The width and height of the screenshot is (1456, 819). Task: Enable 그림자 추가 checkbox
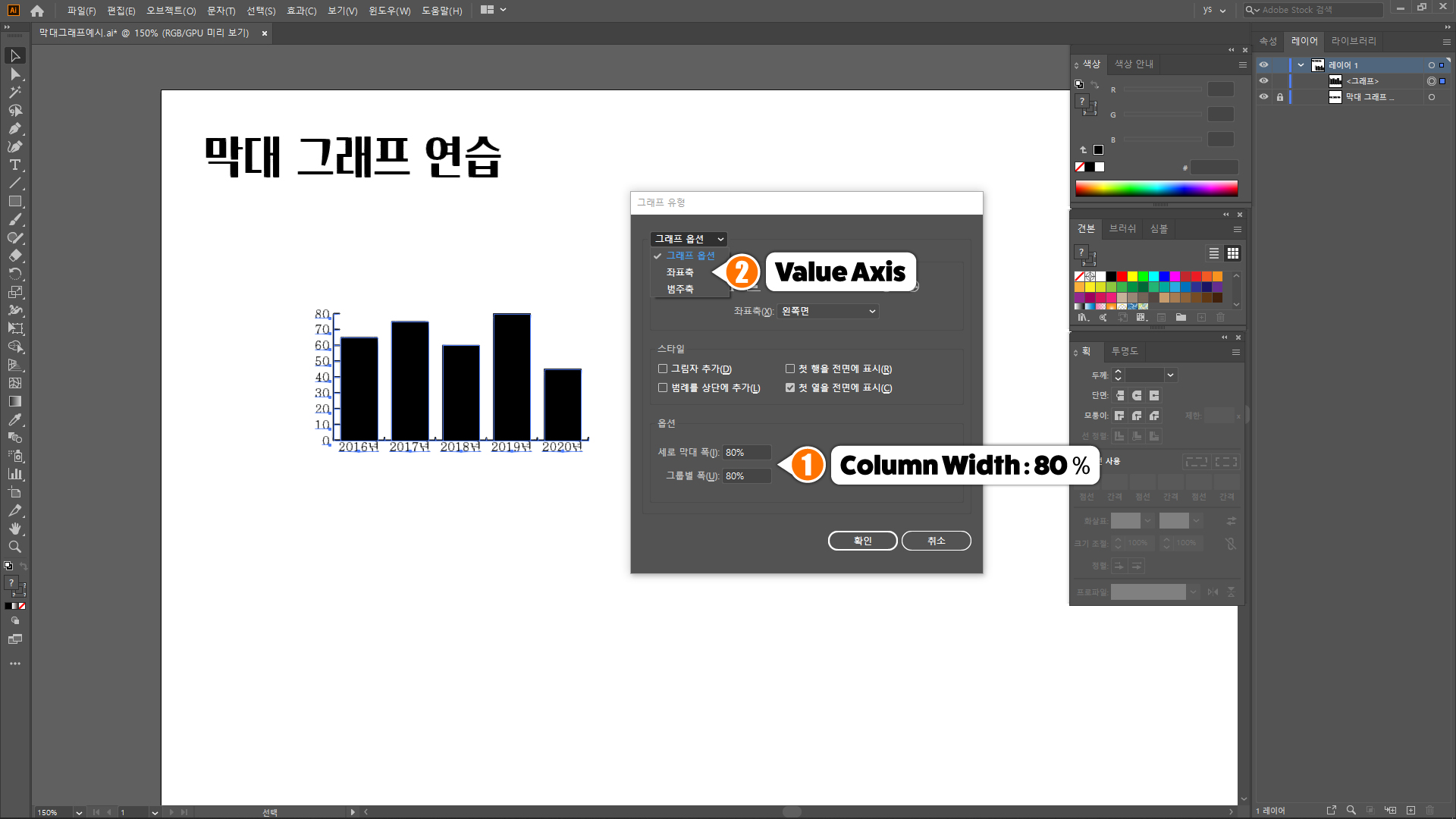coord(663,369)
